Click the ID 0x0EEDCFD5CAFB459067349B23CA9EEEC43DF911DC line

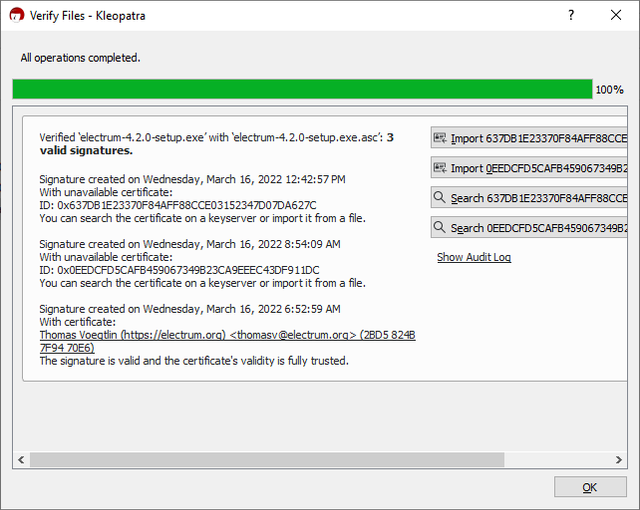coord(179,270)
